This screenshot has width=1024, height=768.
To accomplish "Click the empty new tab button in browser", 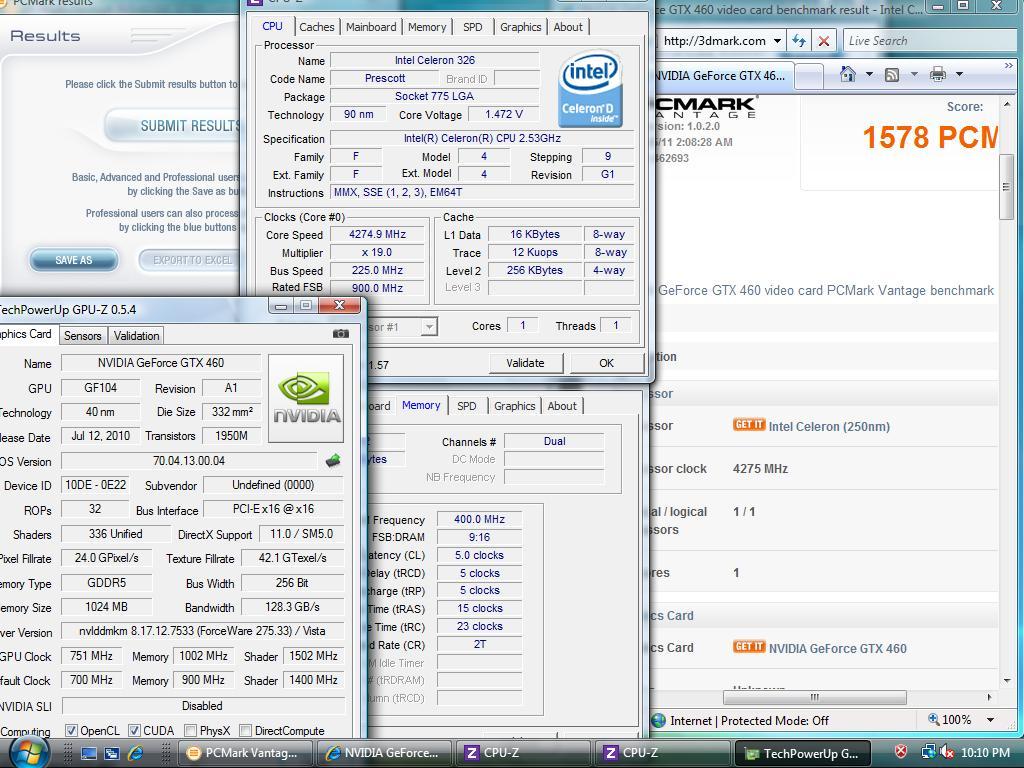I will point(808,76).
